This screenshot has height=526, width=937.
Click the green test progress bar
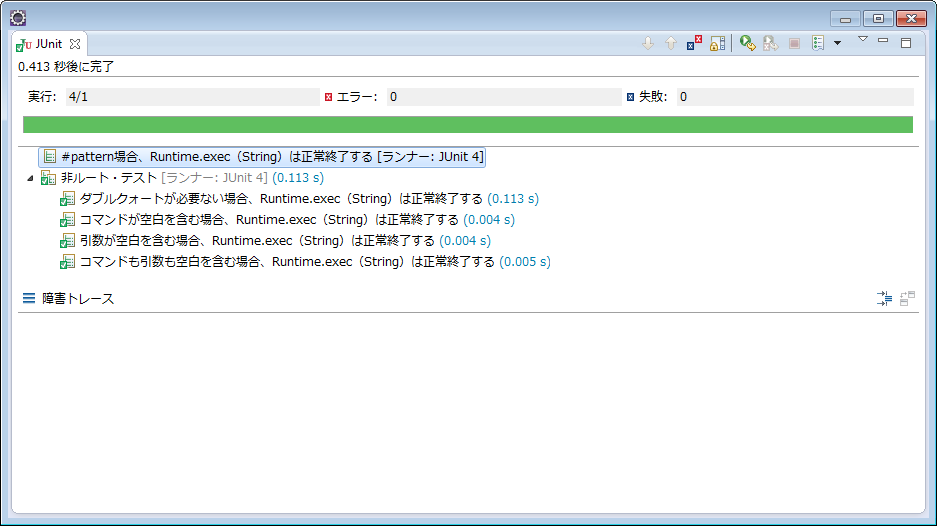[468, 124]
